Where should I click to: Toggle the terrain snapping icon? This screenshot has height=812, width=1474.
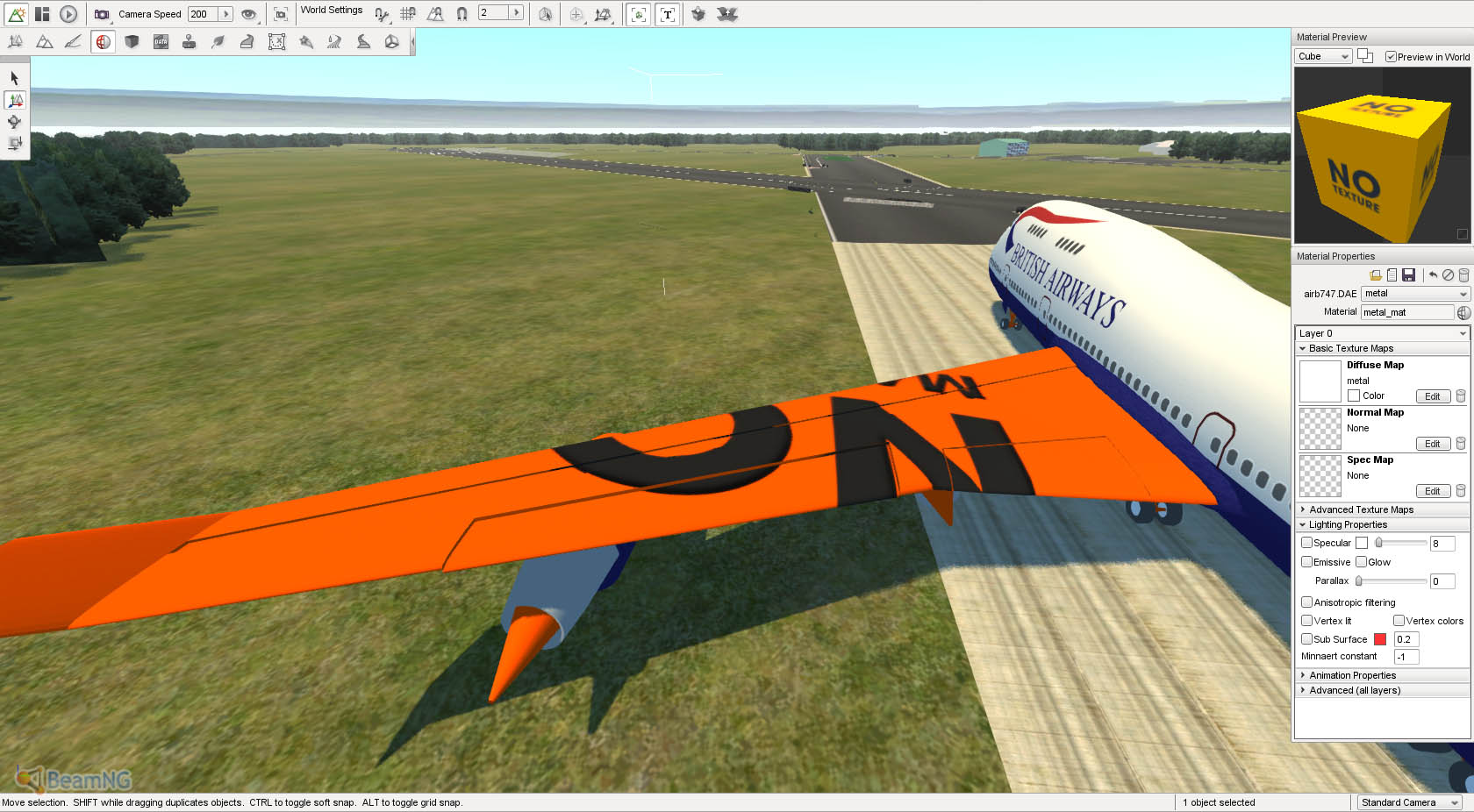pos(435,14)
